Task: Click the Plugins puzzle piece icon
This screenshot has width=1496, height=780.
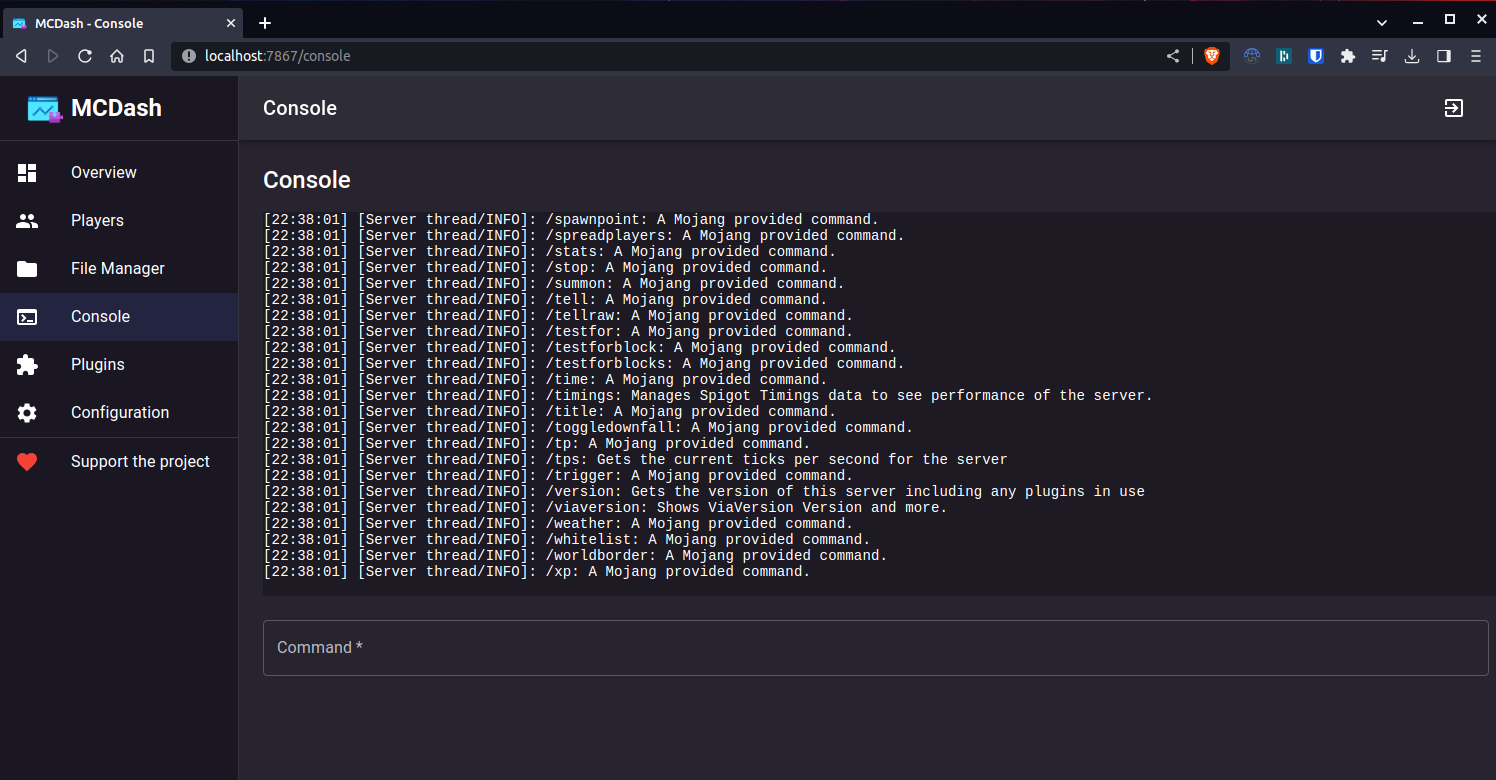Action: (x=27, y=365)
